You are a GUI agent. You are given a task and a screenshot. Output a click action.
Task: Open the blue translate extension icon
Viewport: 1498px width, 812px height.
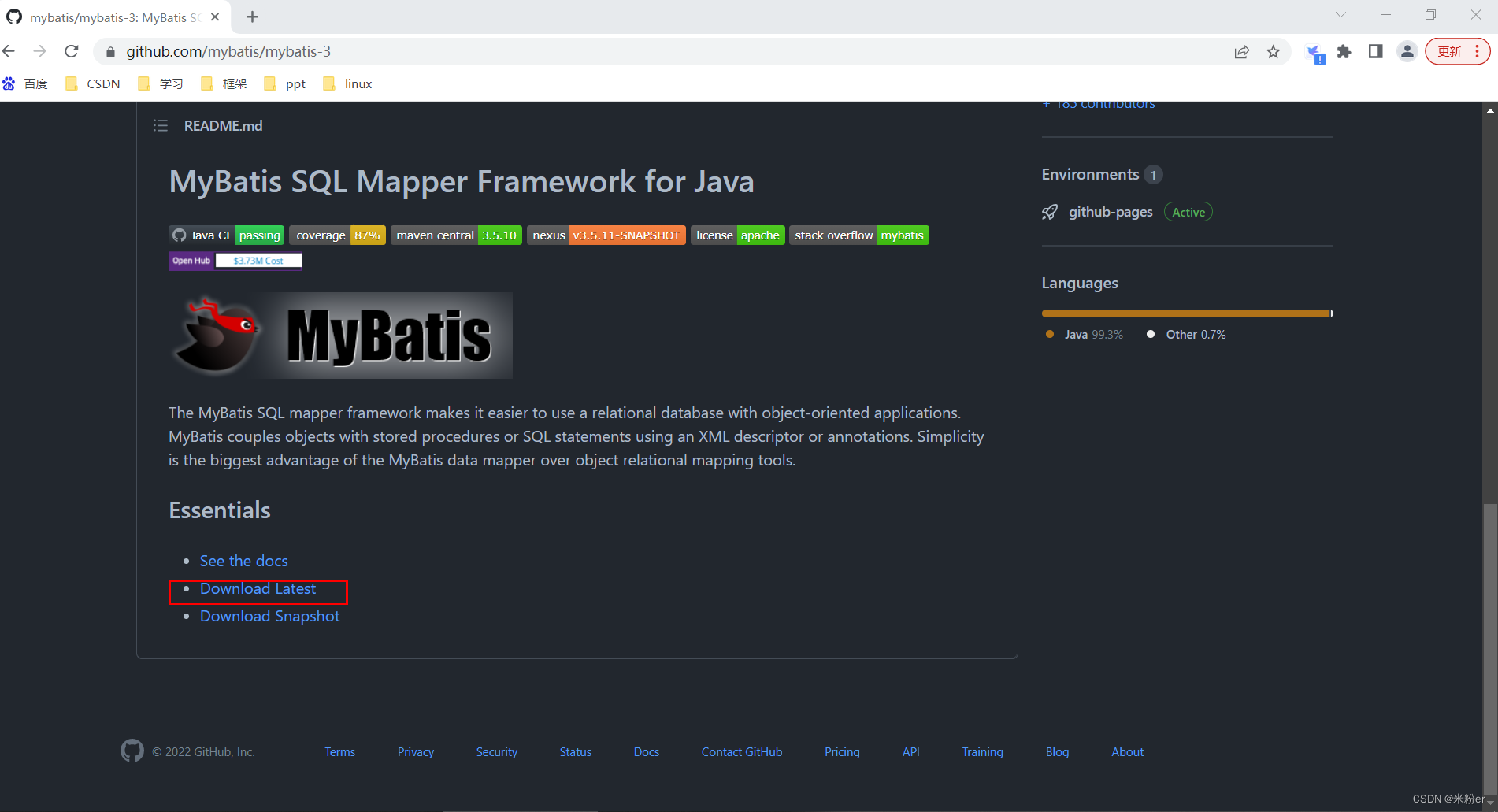click(1314, 53)
